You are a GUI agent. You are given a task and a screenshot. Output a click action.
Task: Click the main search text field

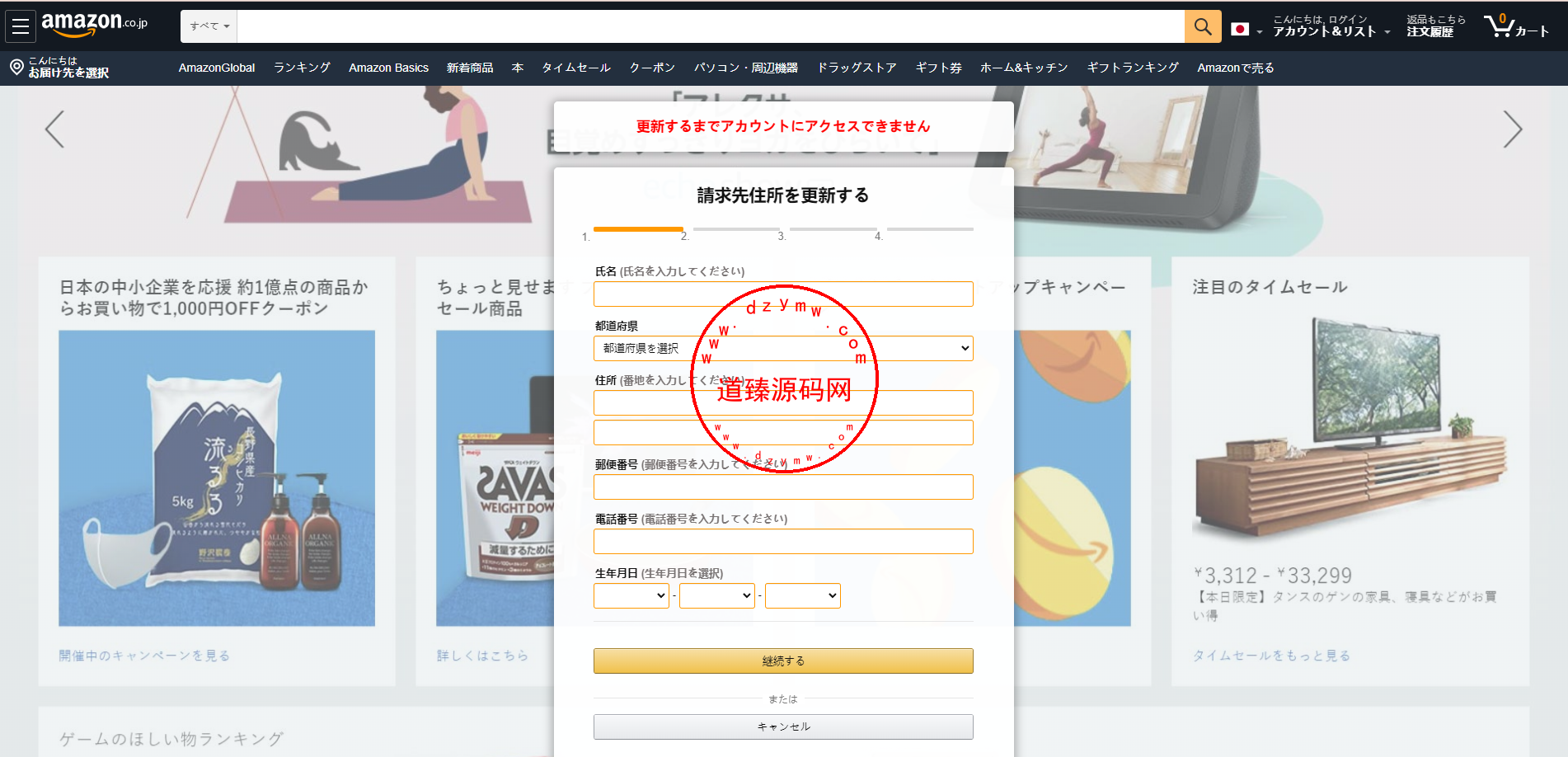(711, 26)
